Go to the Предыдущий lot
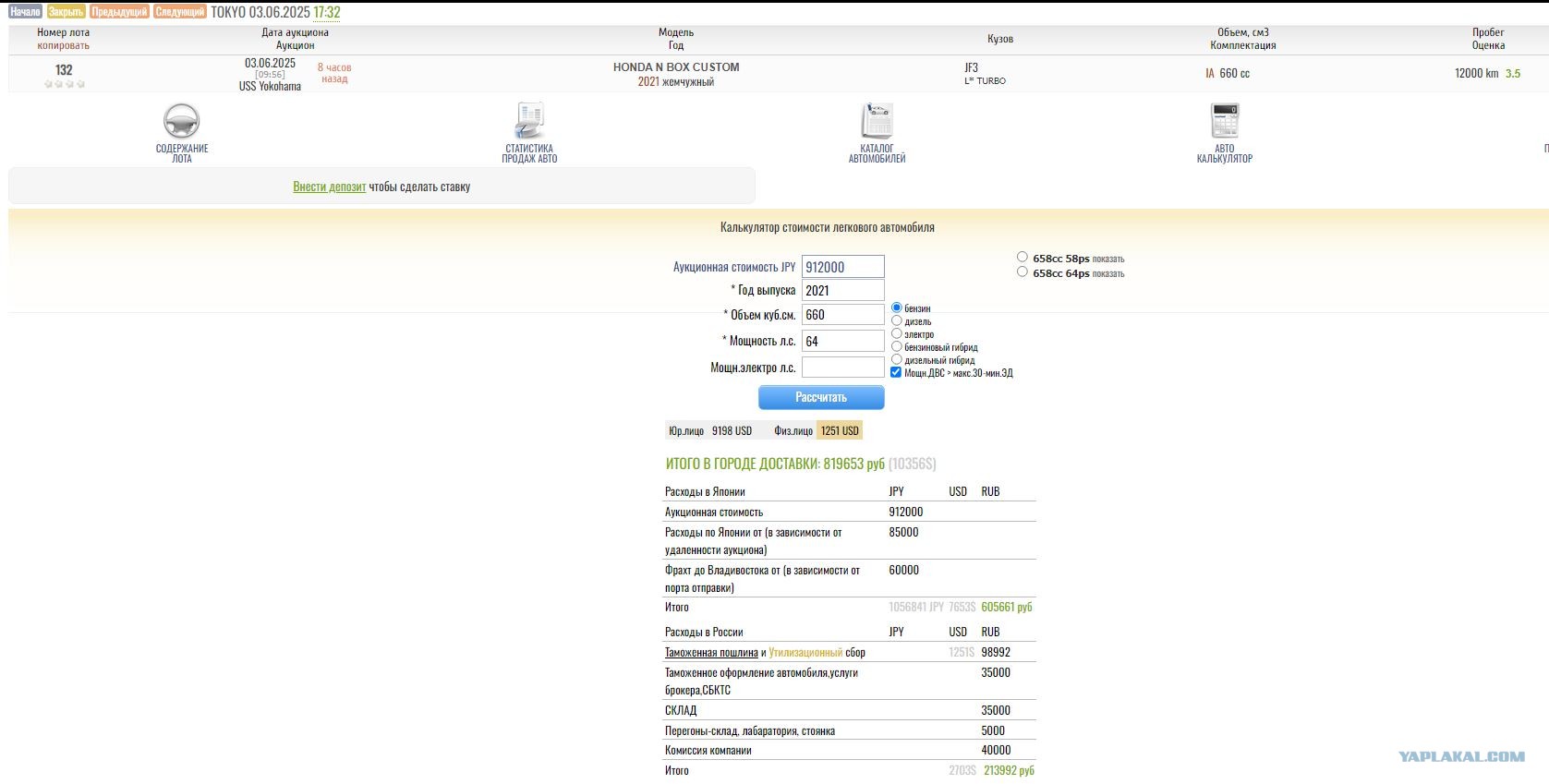The image size is (1549, 784). pyautogui.click(x=119, y=12)
